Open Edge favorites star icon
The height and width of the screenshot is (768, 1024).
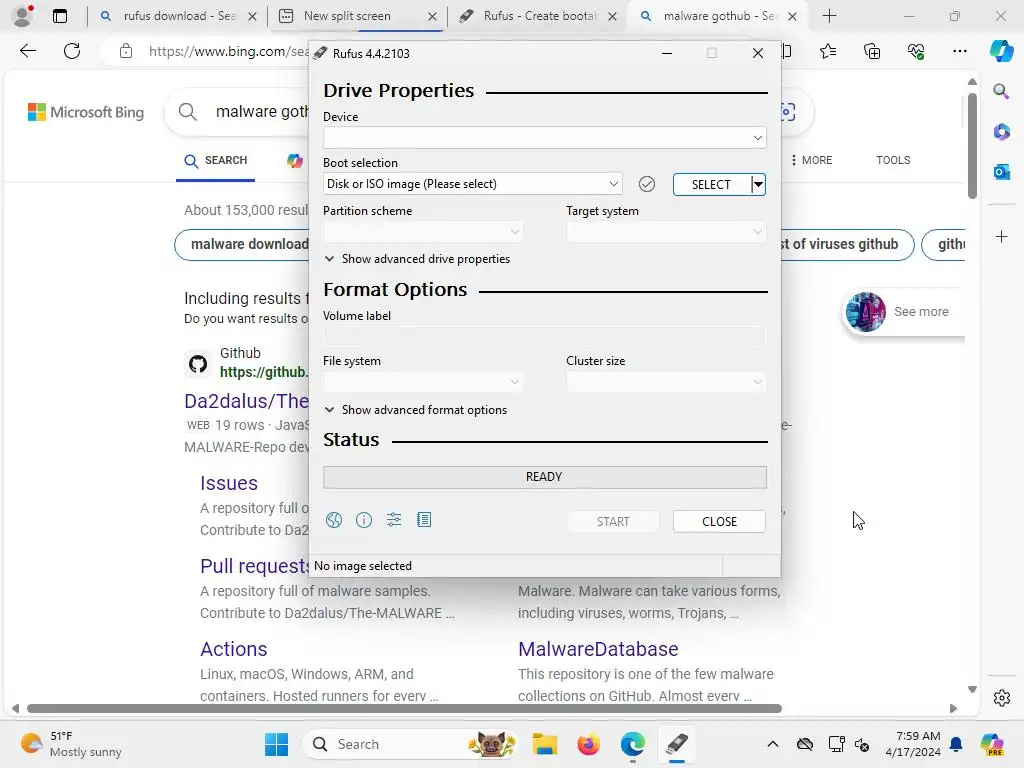828,51
